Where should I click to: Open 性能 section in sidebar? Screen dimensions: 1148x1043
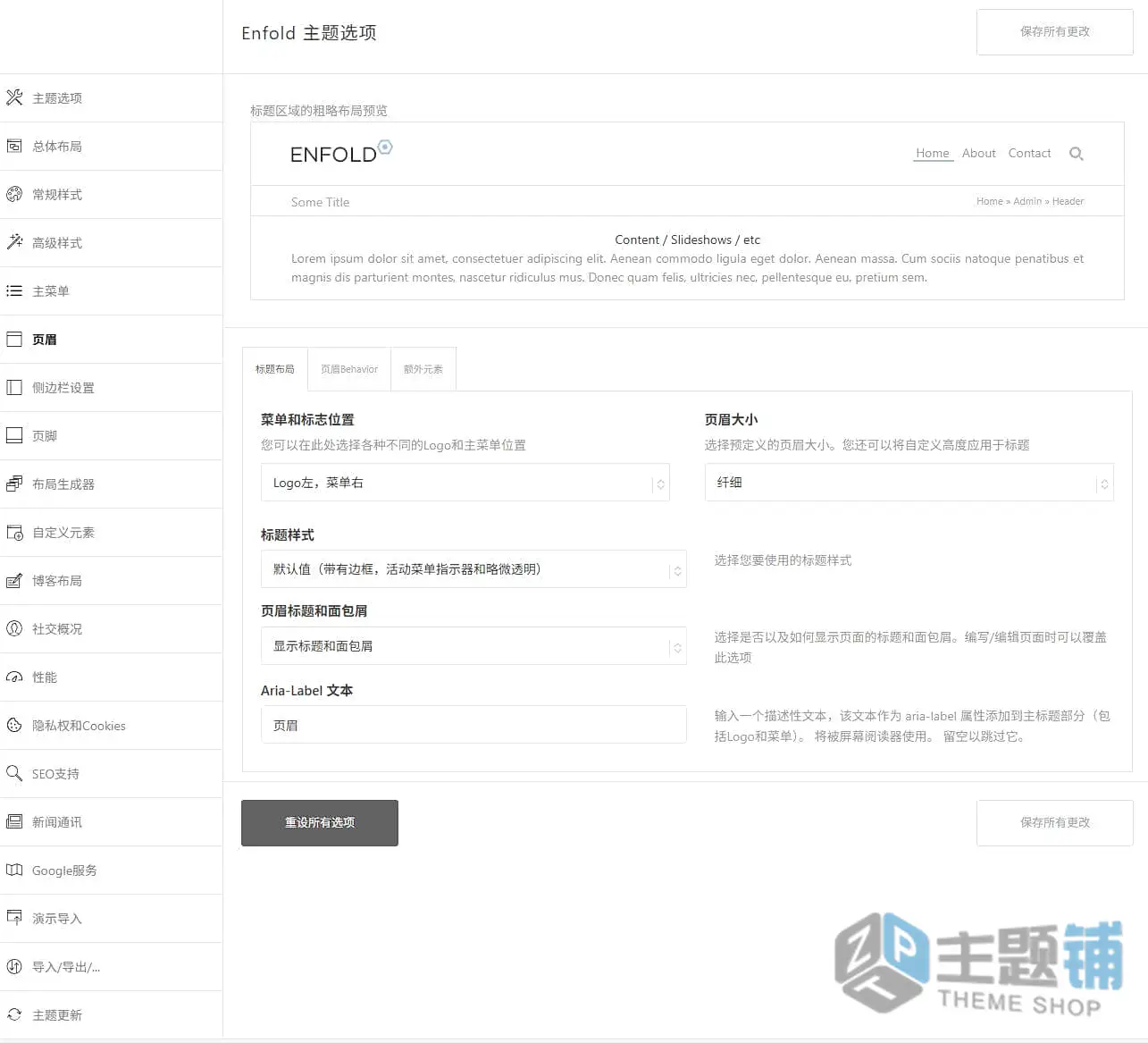pyautogui.click(x=111, y=677)
